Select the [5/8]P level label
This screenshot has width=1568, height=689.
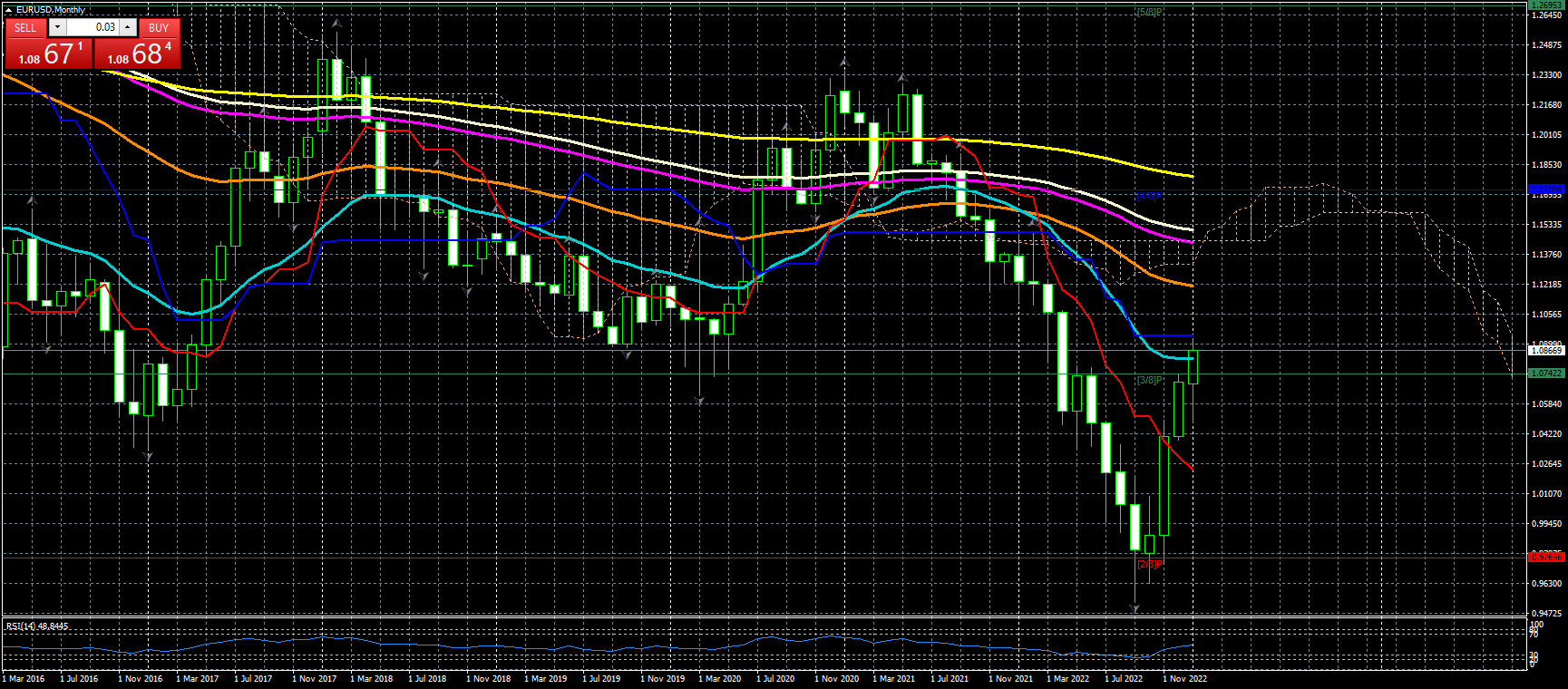coord(1150,12)
